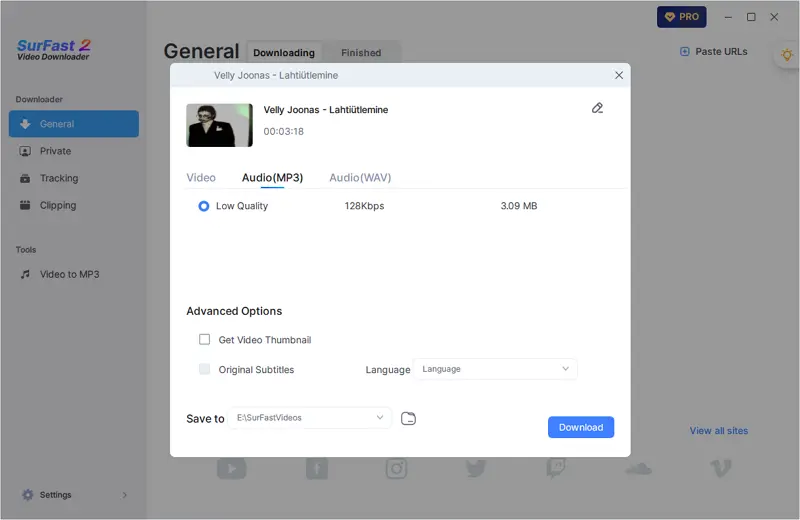The height and width of the screenshot is (520, 800).
Task: Click the SurFast 2 Video Downloader logo
Action: (54, 50)
